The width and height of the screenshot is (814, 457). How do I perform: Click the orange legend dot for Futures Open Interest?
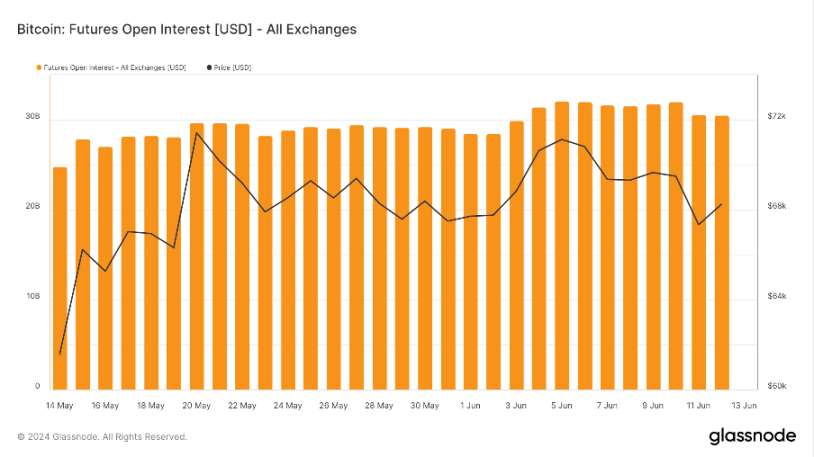[x=39, y=68]
